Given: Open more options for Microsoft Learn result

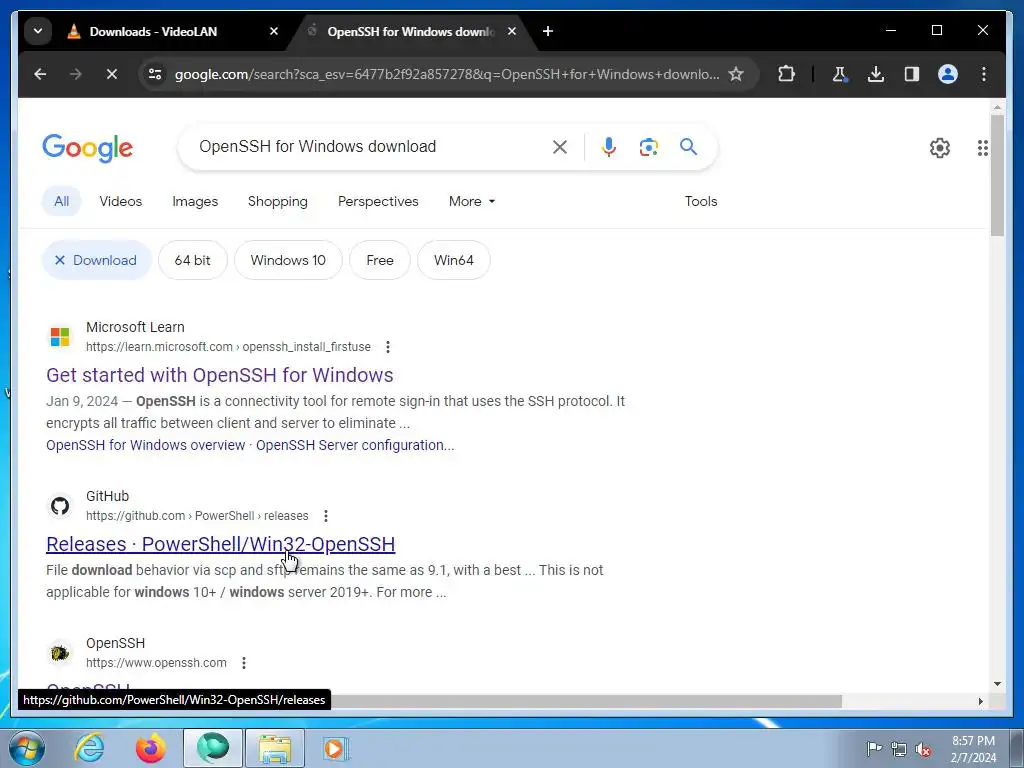Looking at the screenshot, I should pos(388,347).
